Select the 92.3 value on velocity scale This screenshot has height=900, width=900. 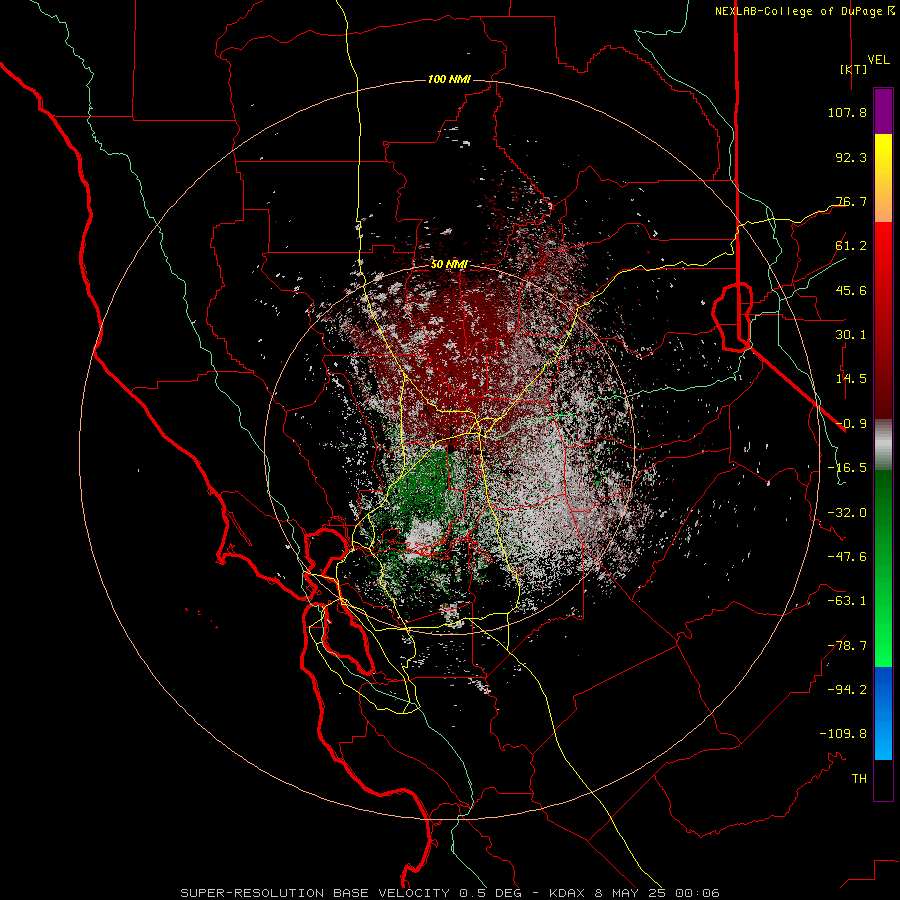pyautogui.click(x=851, y=157)
